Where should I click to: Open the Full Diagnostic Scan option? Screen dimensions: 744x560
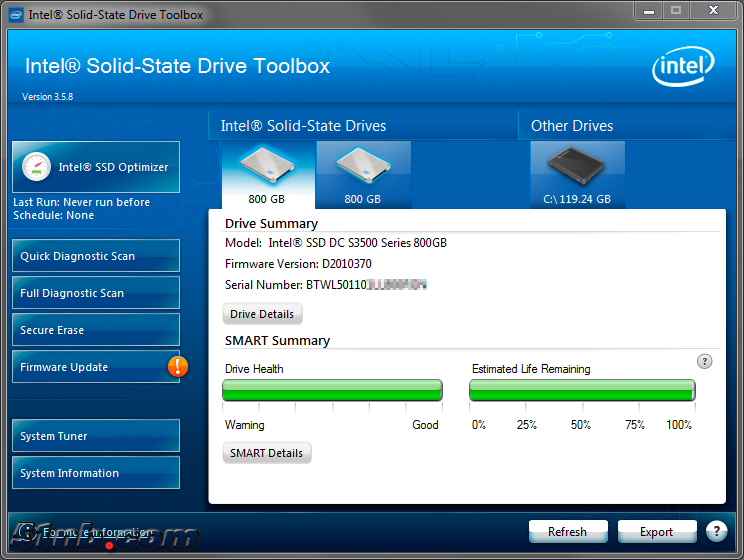point(96,293)
